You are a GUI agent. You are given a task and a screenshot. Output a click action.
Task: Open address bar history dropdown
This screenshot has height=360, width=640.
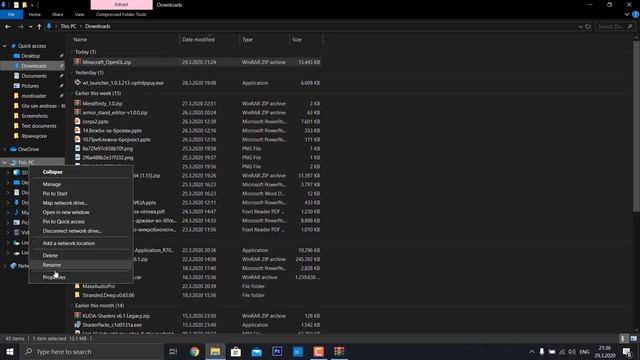point(580,27)
